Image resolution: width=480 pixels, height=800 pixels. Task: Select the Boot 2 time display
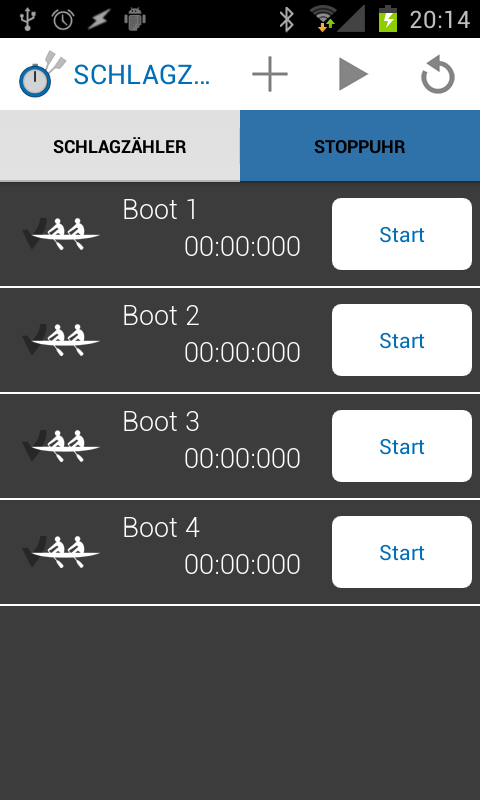click(242, 353)
